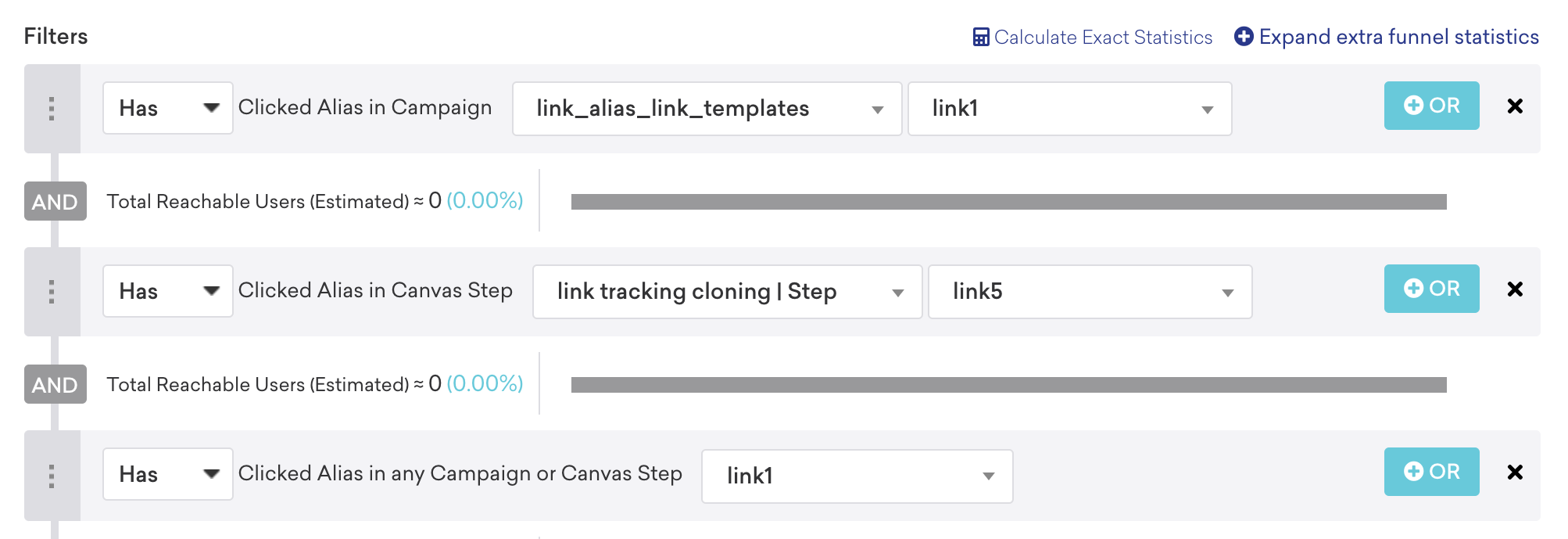Open the link_alias_link_templates campaign dropdown

tap(707, 109)
